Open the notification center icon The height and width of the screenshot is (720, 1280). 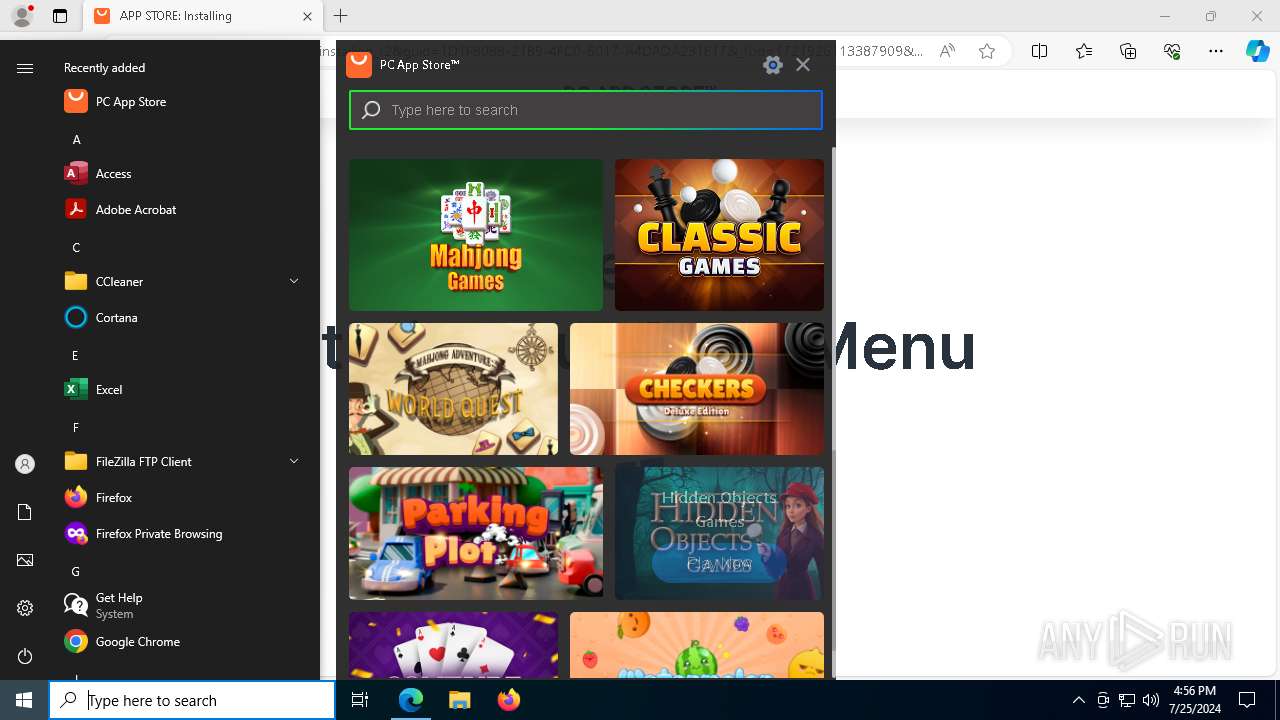coord(1247,700)
